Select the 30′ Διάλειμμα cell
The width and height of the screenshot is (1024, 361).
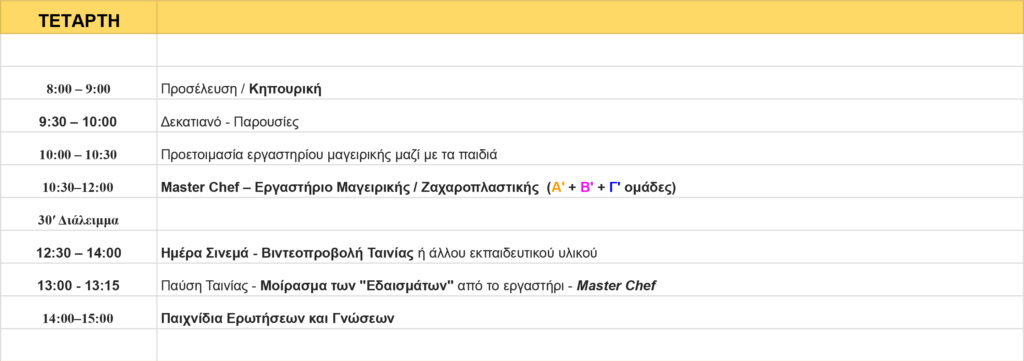pos(78,220)
